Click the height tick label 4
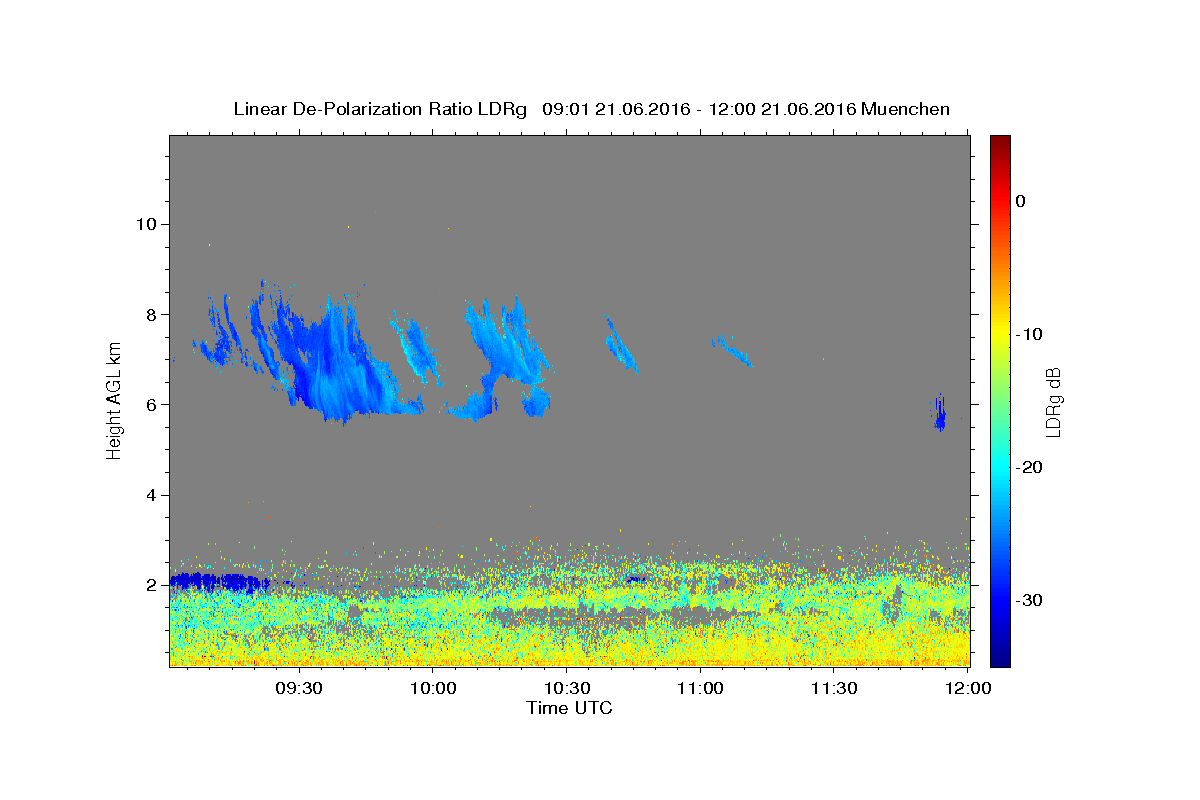Viewport: 1200px width, 800px height. click(150, 495)
